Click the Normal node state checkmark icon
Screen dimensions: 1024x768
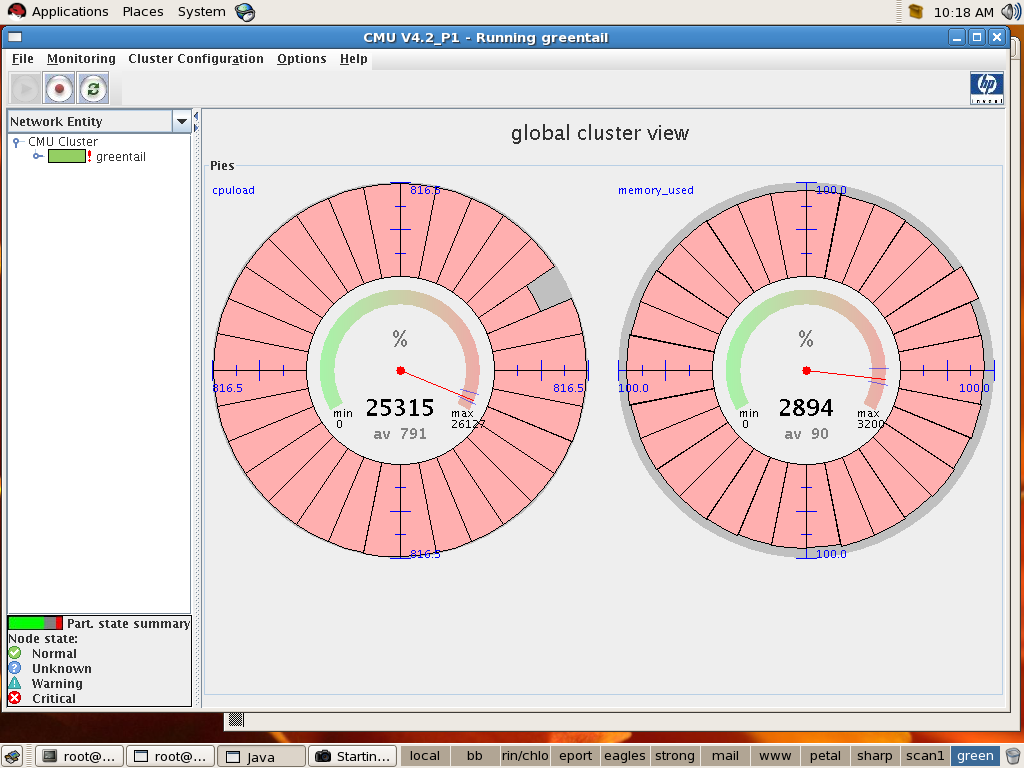click(x=15, y=653)
